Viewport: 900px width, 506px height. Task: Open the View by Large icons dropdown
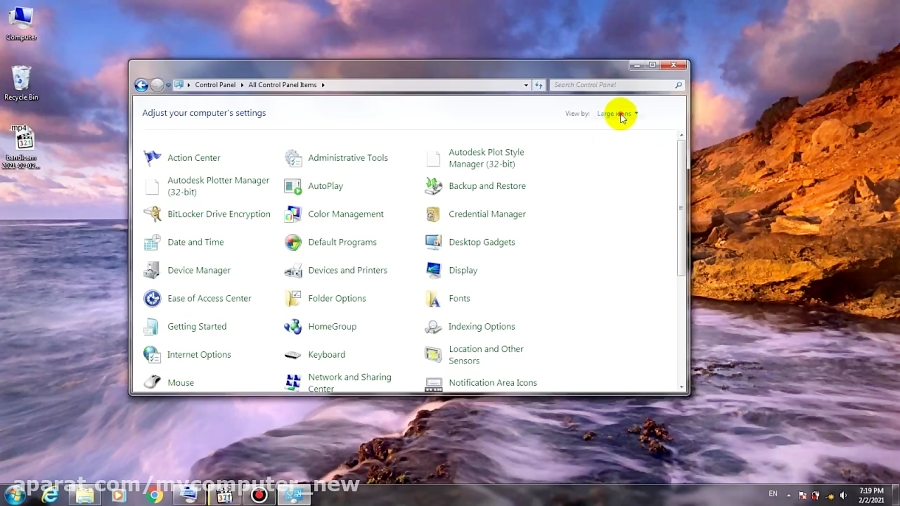(x=618, y=114)
